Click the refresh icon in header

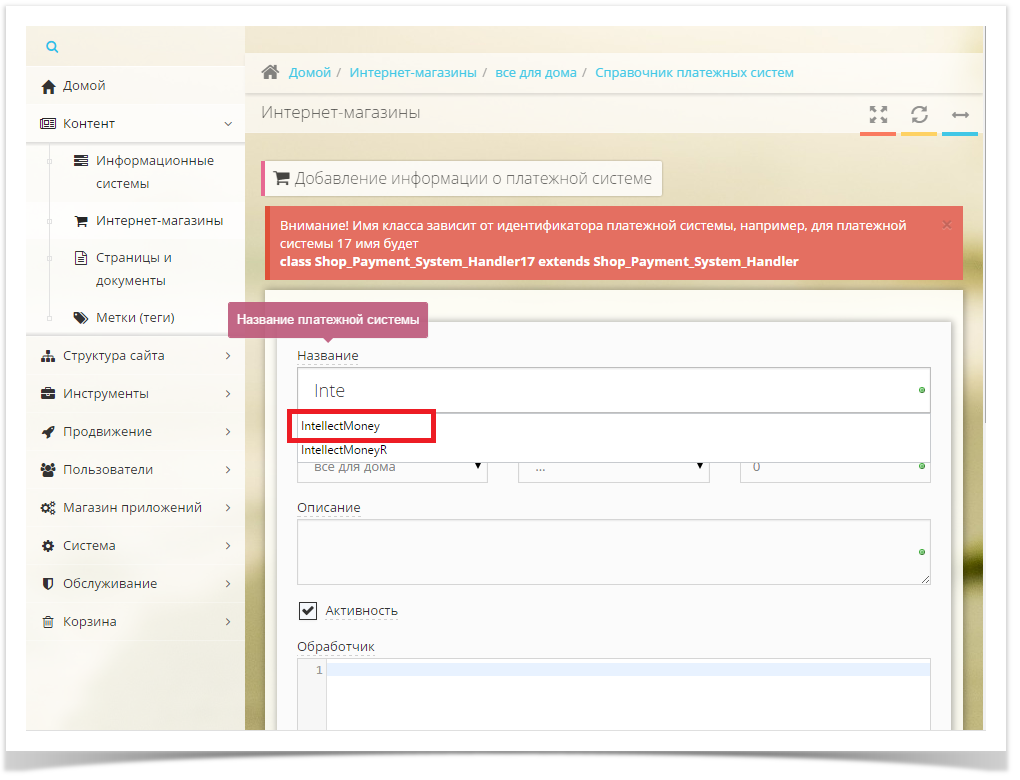919,114
